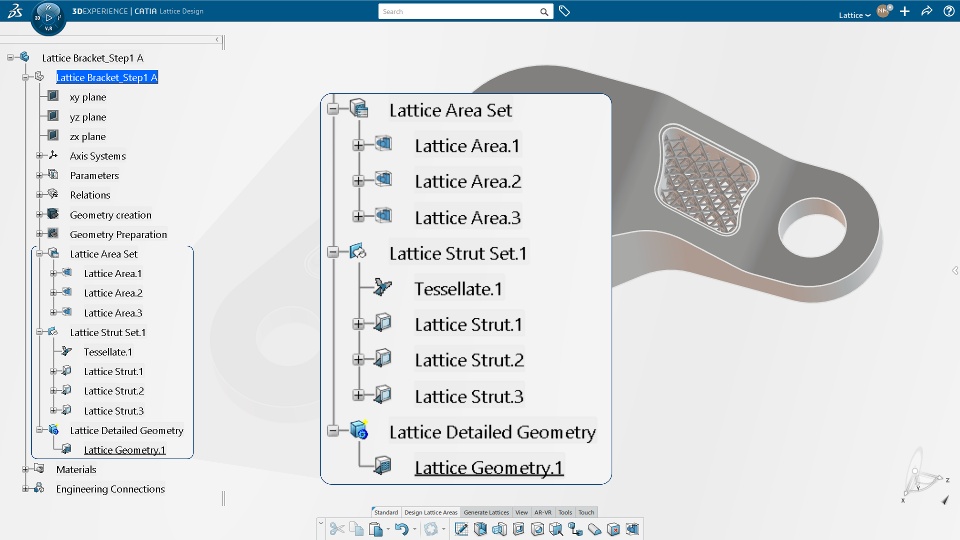Select the Positioned Sketch tool icon

click(x=461, y=529)
